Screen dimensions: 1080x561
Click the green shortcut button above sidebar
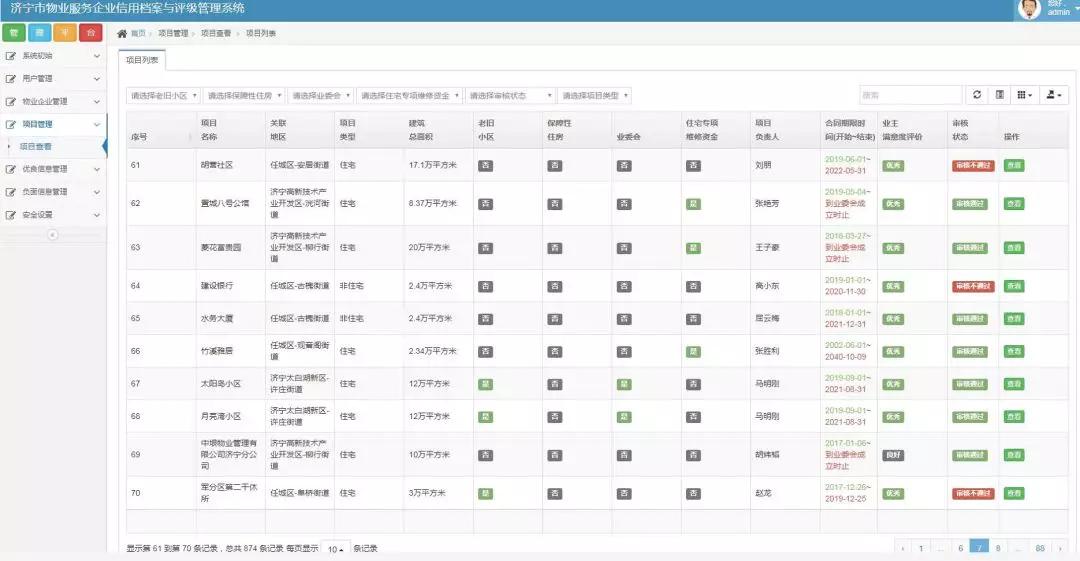pos(14,32)
